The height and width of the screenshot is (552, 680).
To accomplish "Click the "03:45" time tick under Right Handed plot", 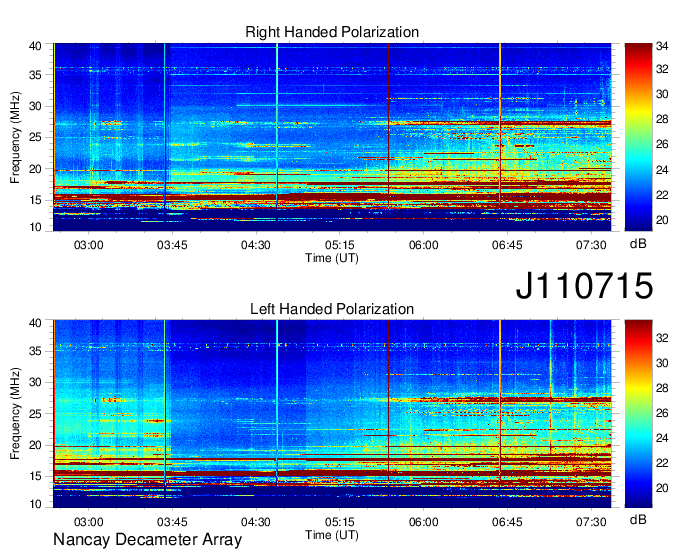I will [x=172, y=245].
